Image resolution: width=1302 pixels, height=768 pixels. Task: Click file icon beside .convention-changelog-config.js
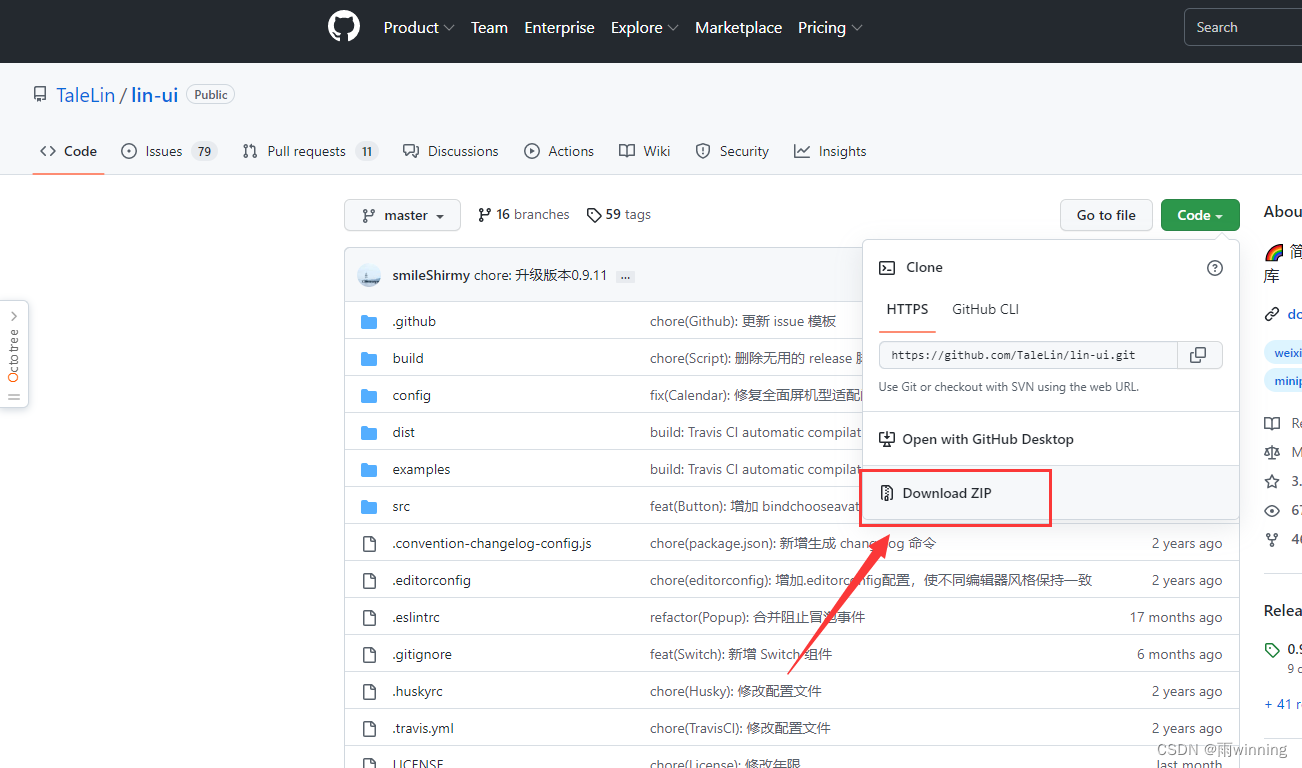click(369, 544)
